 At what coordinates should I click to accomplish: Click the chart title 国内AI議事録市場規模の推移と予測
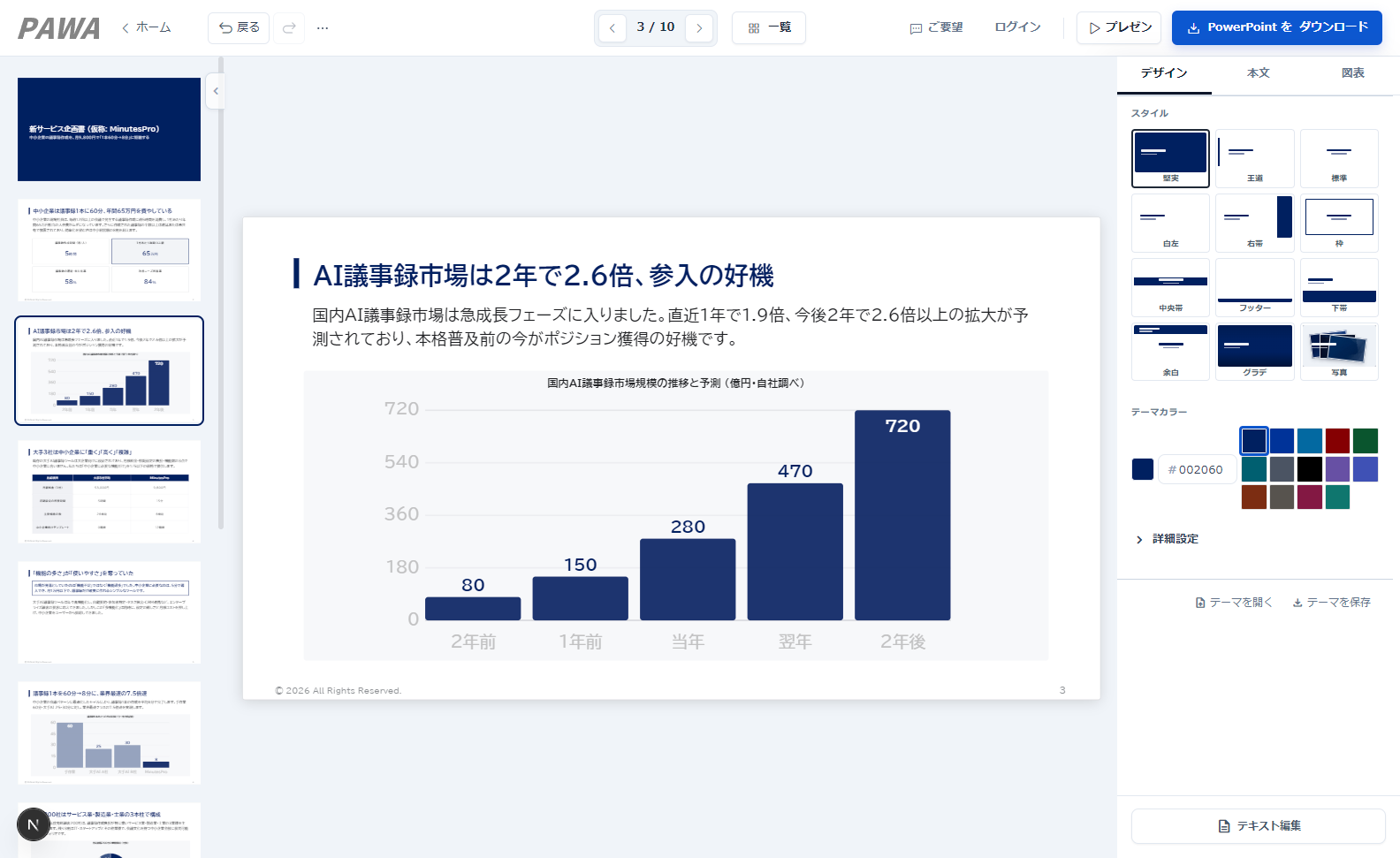676,383
